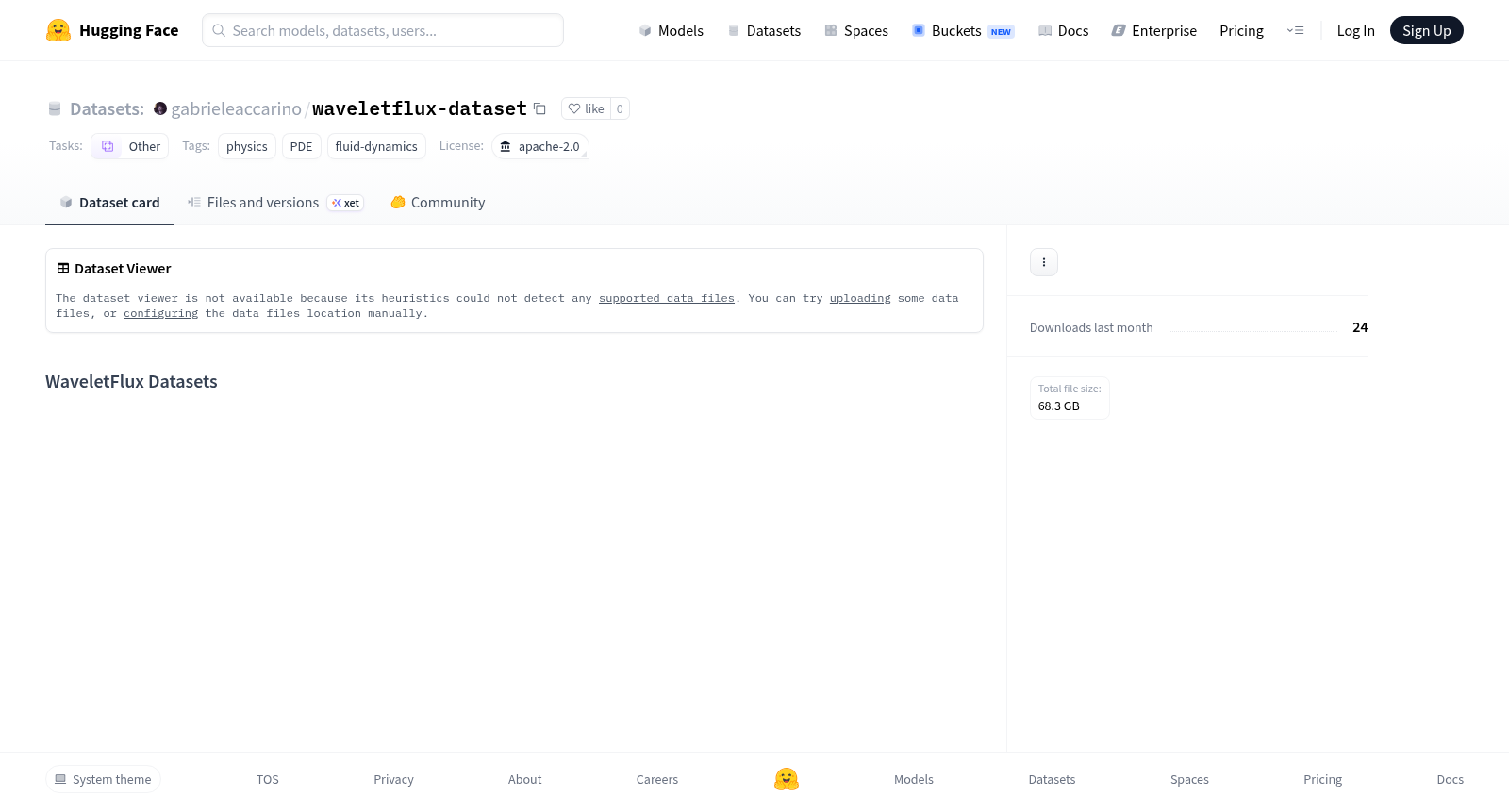Open Docs in top navigation
This screenshot has height=812, width=1509.
click(x=1063, y=30)
